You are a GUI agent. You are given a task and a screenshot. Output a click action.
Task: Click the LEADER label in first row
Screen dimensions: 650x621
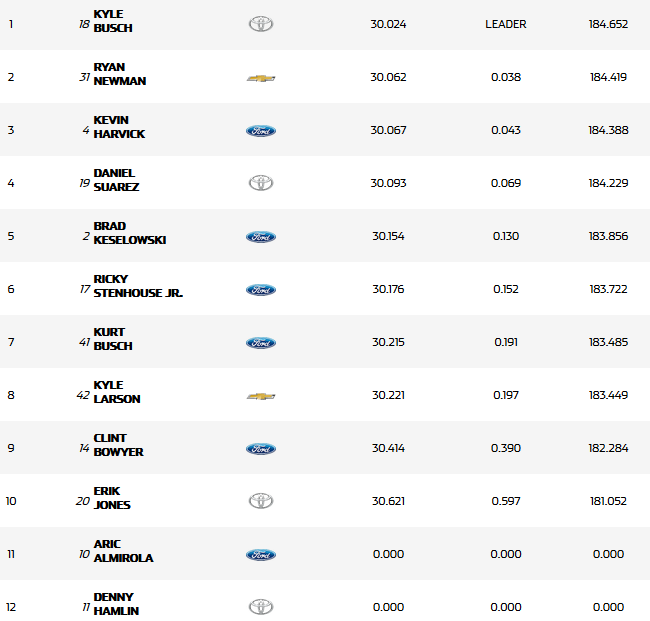click(x=505, y=24)
